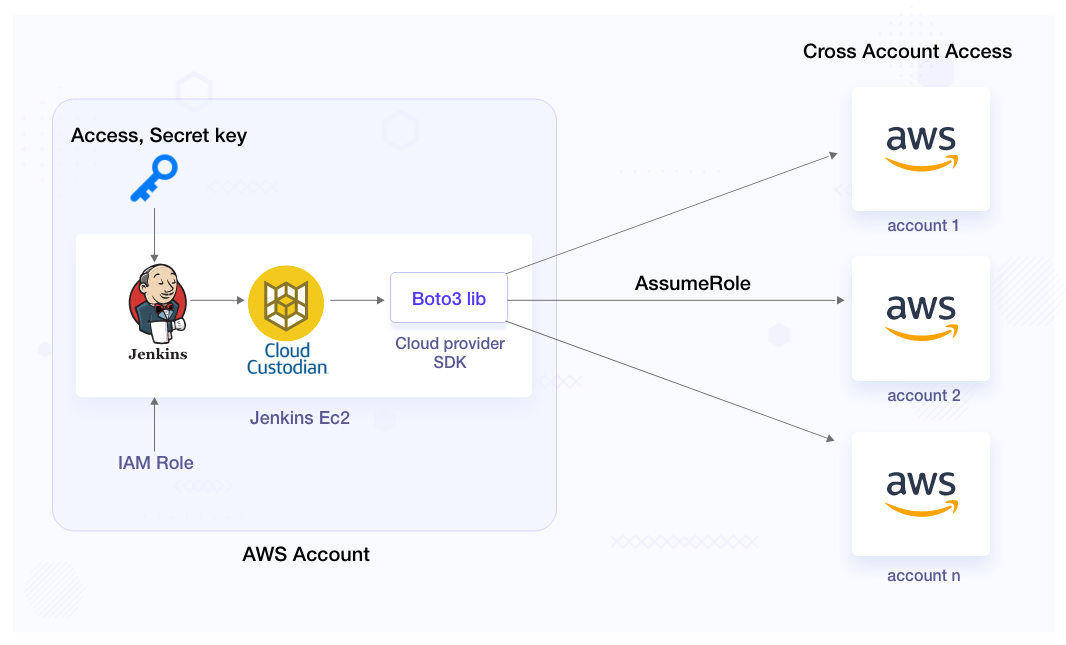Click the 'IAM Role' label
This screenshot has height=645, width=1066.
pos(156,463)
